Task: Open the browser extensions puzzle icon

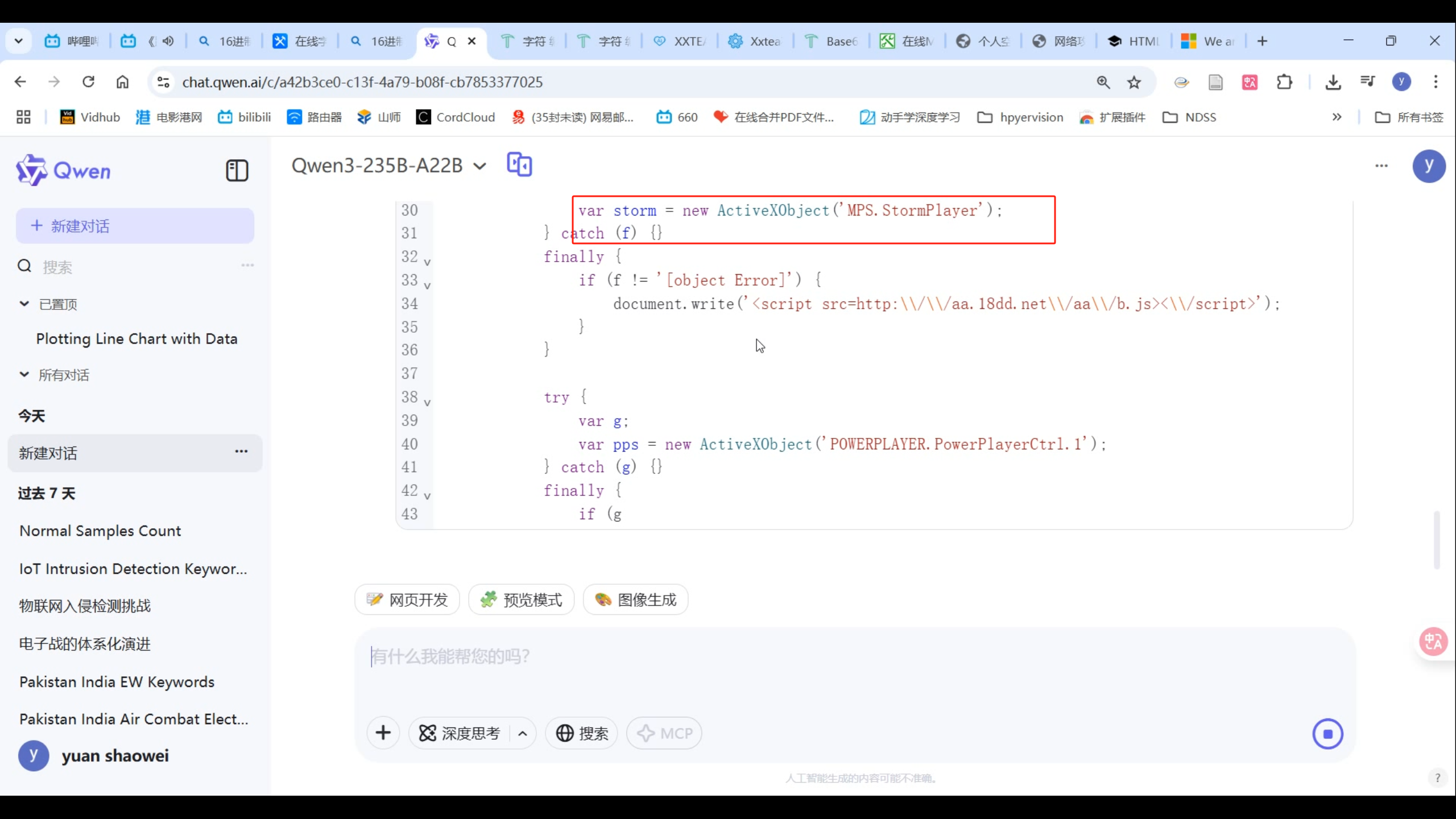Action: [x=1284, y=82]
